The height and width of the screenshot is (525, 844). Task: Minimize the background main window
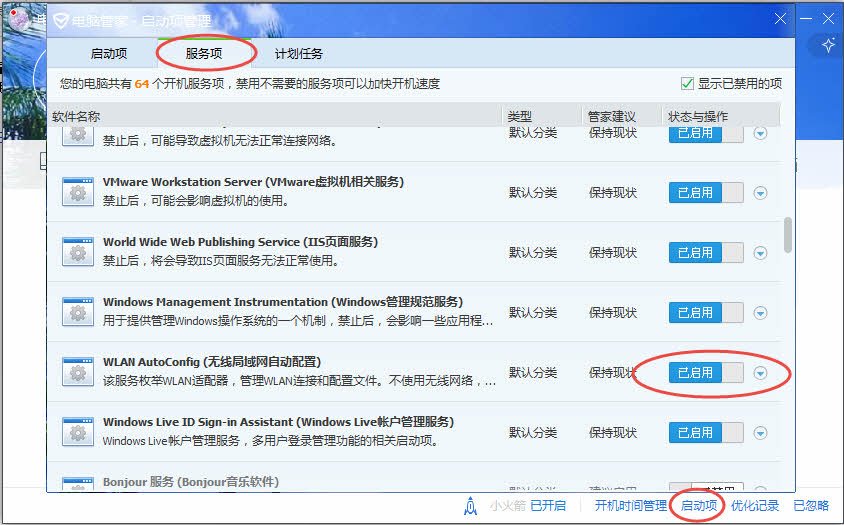click(806, 19)
